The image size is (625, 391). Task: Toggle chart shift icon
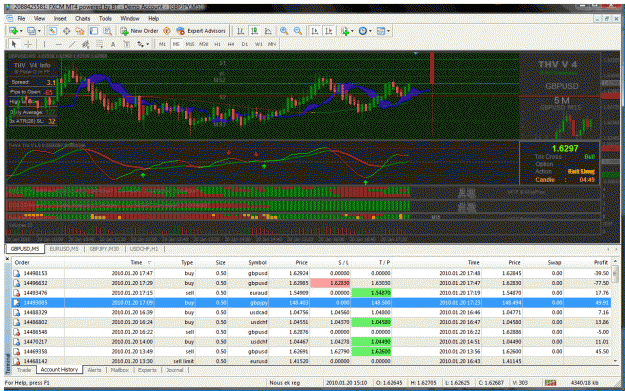(x=329, y=31)
